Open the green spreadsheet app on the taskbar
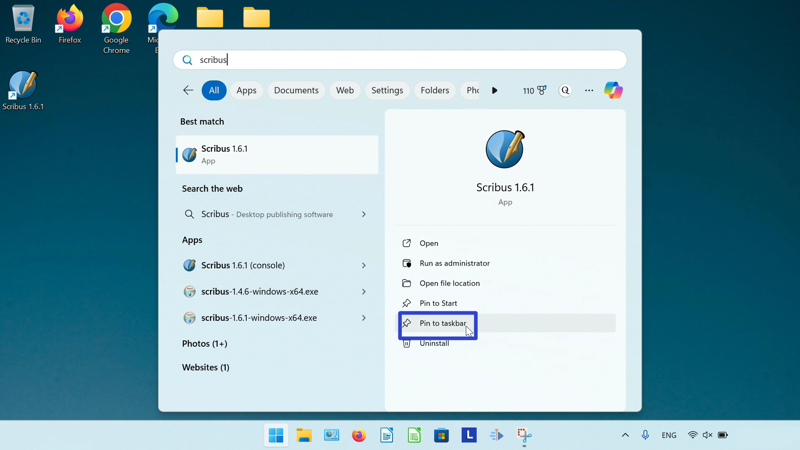 414,435
